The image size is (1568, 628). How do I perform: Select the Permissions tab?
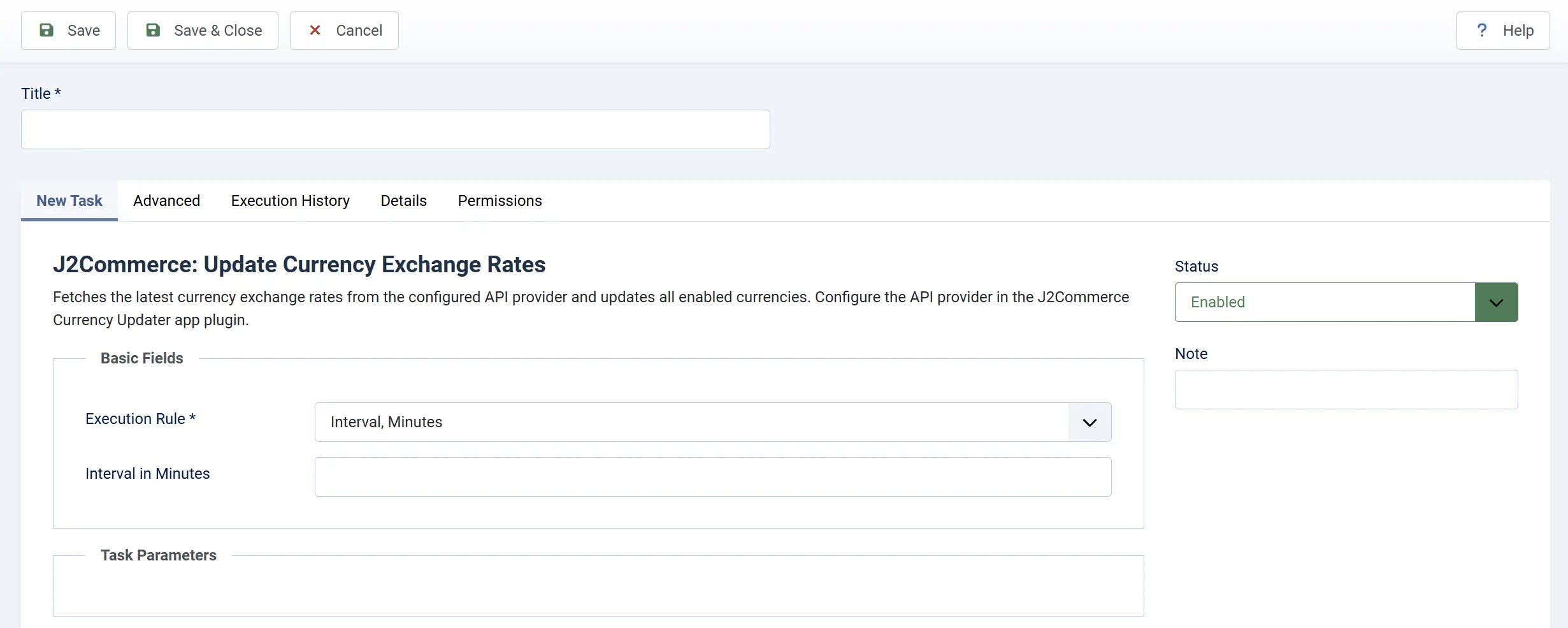(x=500, y=201)
